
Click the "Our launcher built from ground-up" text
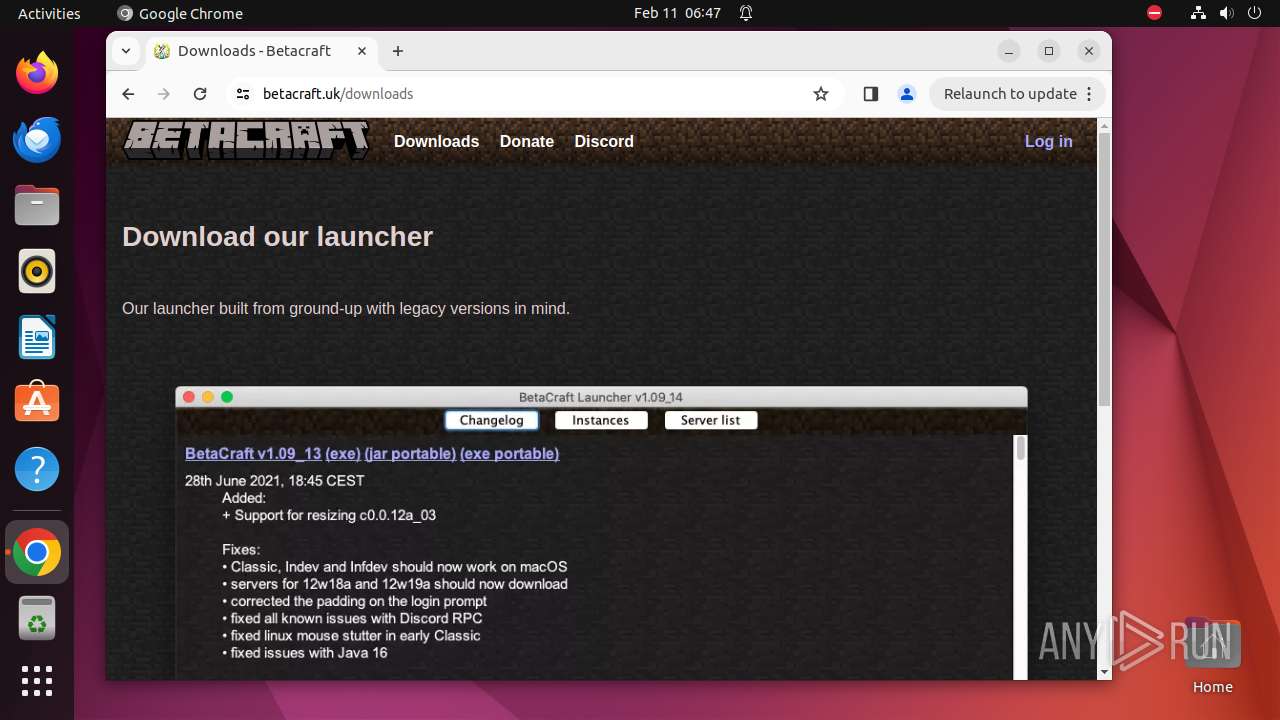346,308
